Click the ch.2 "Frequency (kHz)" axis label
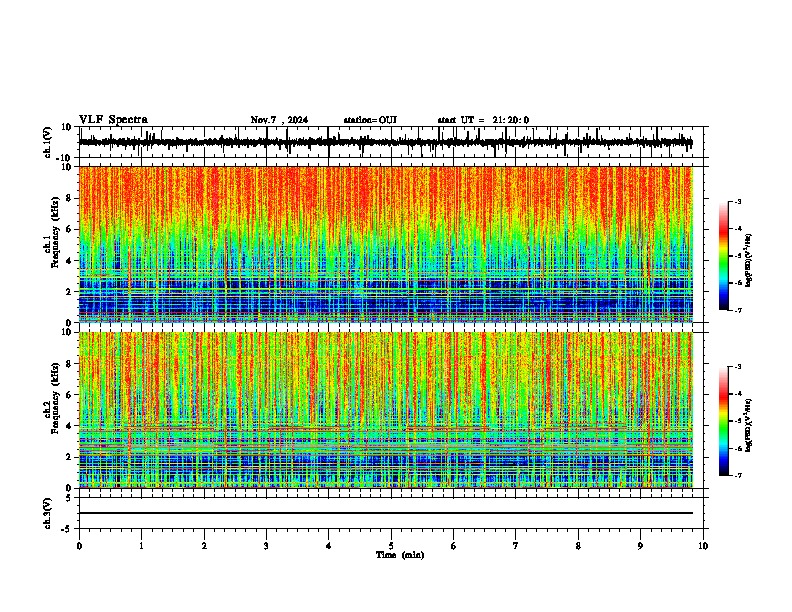This screenshot has width=792, height=612. click(55, 398)
